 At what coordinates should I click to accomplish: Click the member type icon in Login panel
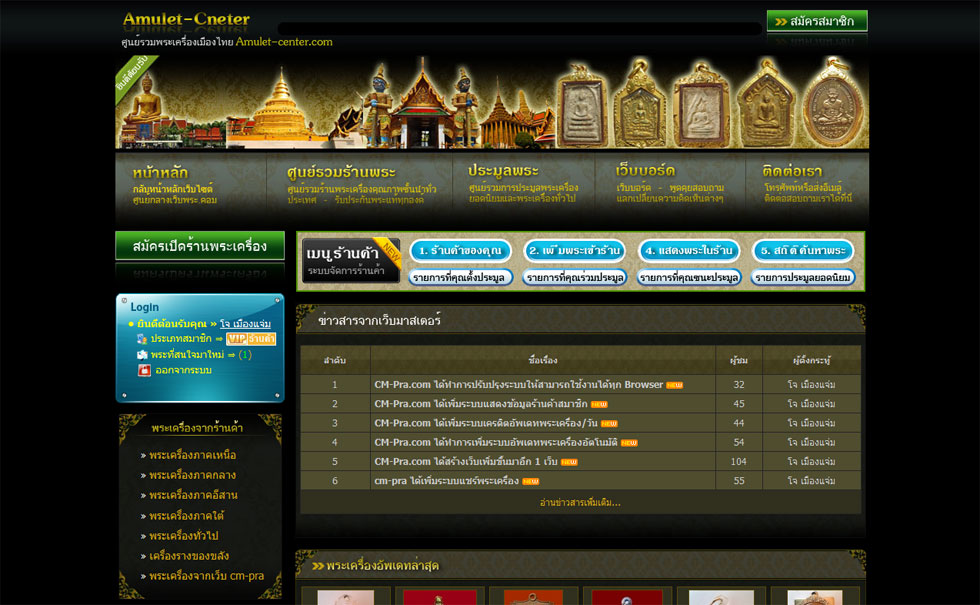click(x=142, y=339)
